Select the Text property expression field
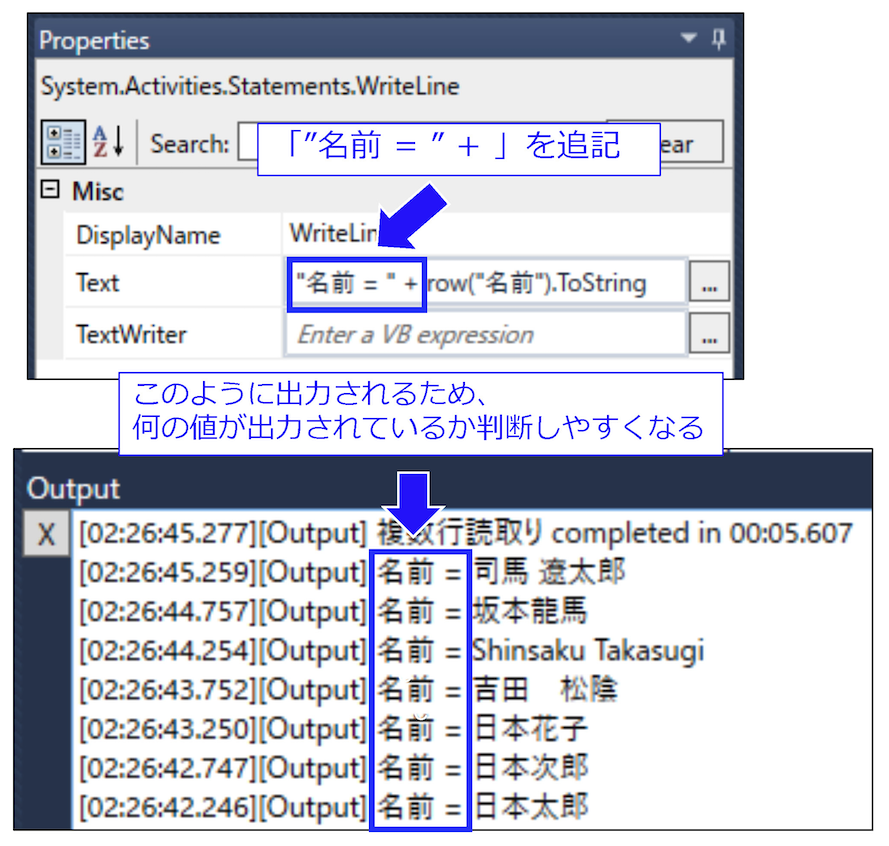 tap(486, 282)
